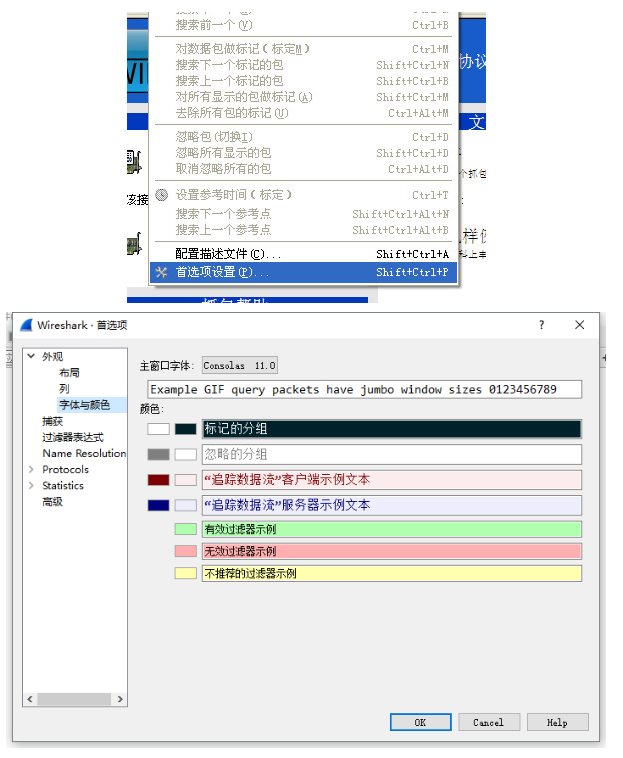Pick client stream light pink background swatch
Viewport: 623px width, 758px height.
186,480
